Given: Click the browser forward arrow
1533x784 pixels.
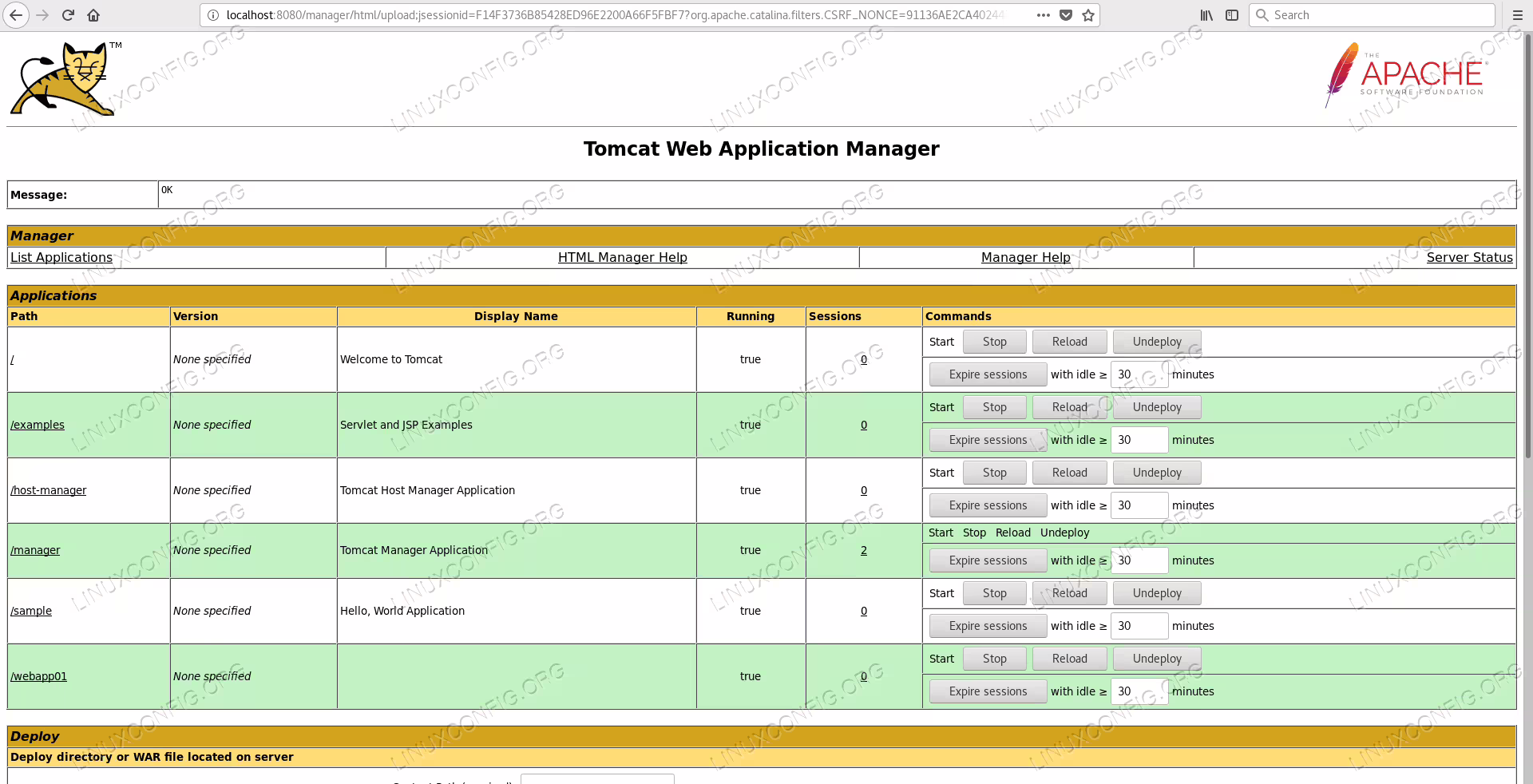Looking at the screenshot, I should click(x=42, y=15).
